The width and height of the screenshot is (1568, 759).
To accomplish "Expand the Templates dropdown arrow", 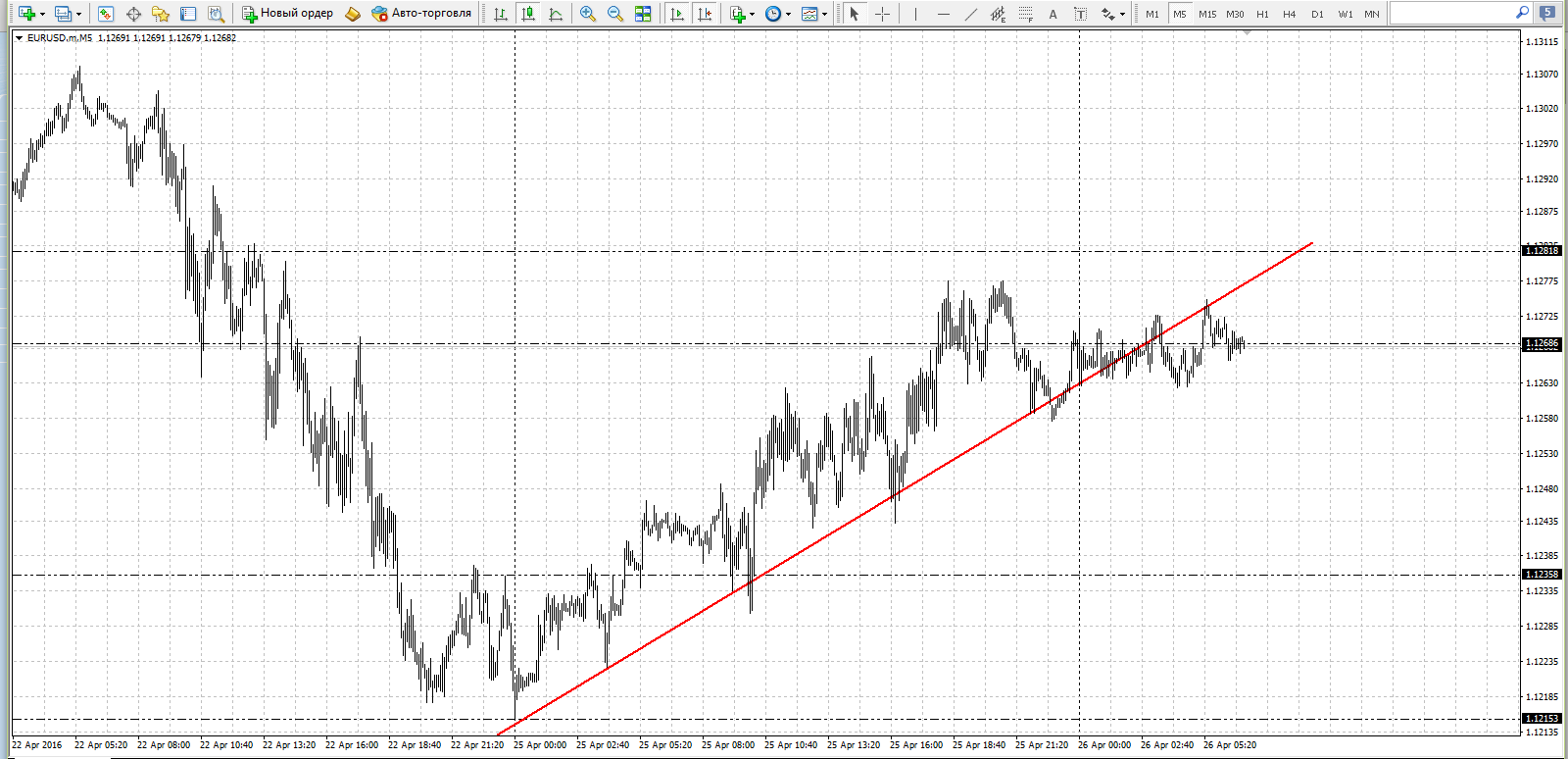I will pos(824,14).
